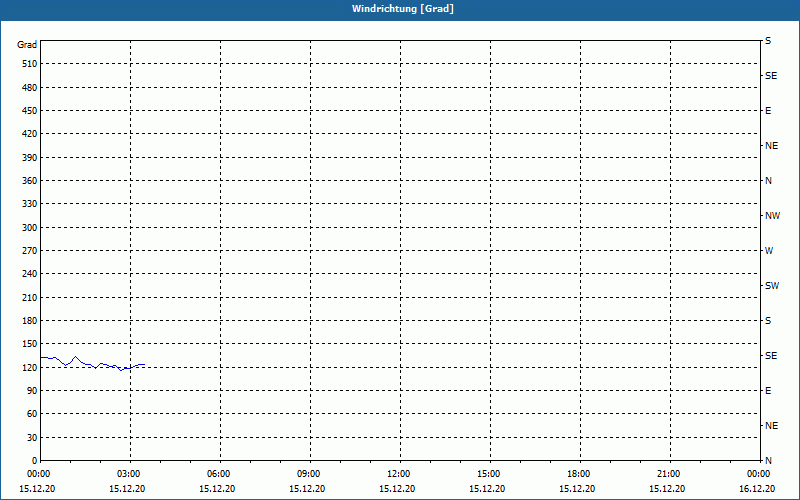
Task: Click the 03:00 time label
Action: click(x=129, y=474)
